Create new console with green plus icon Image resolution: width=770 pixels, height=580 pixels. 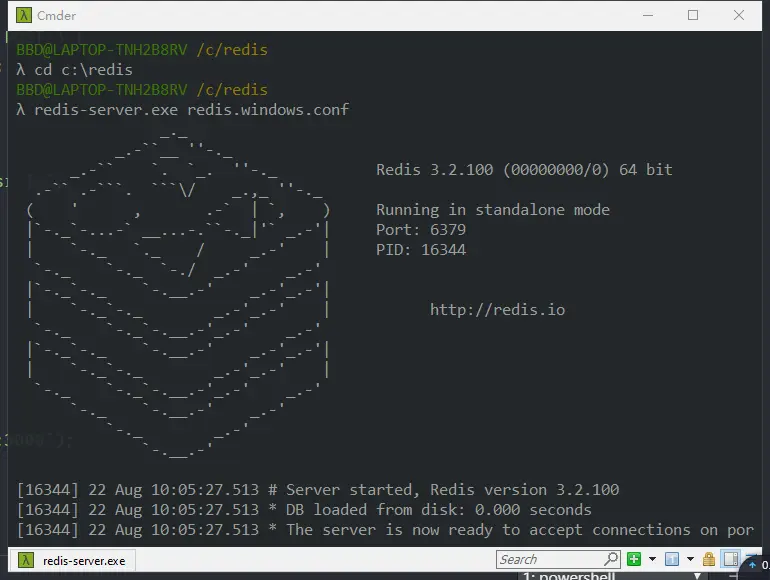pyautogui.click(x=634, y=559)
